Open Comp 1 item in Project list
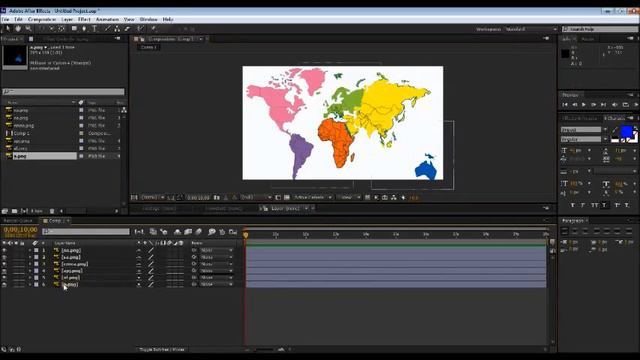640x360 pixels. [22, 133]
